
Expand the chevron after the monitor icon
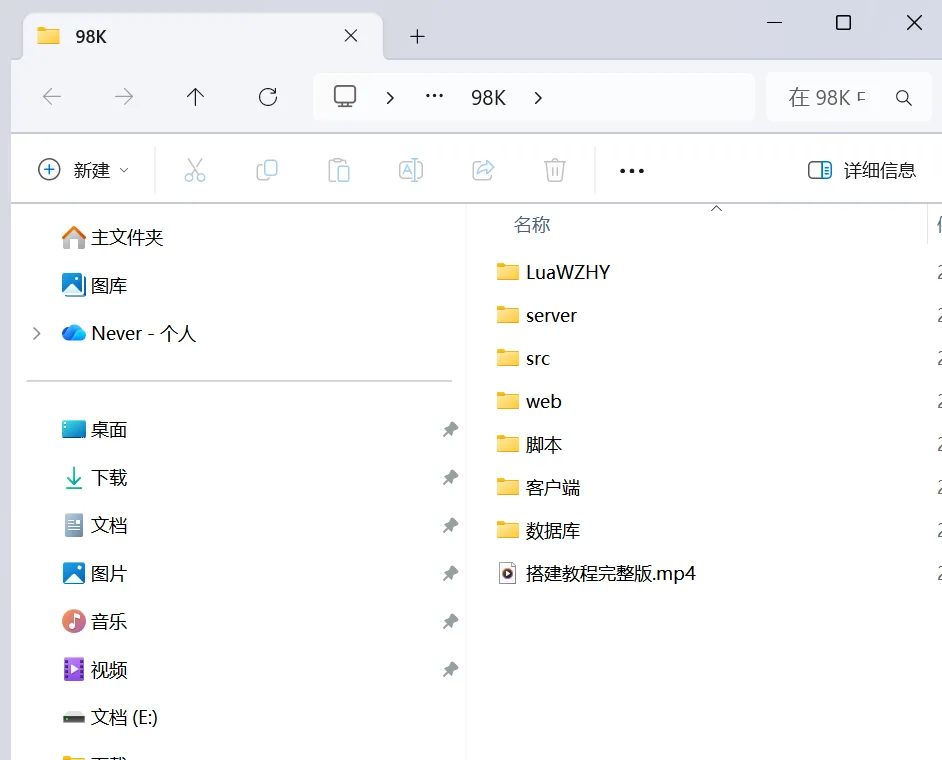pyautogui.click(x=390, y=97)
